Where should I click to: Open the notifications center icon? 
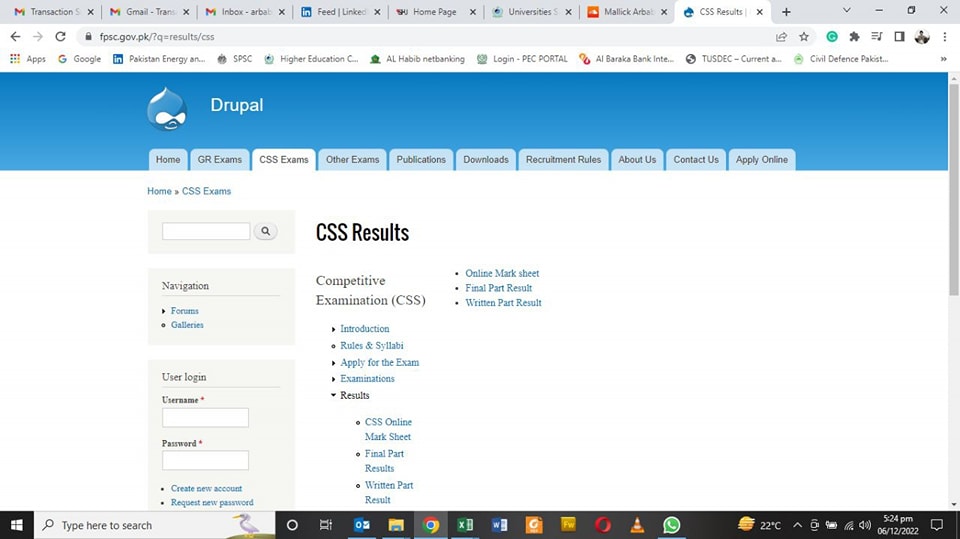pos(937,525)
